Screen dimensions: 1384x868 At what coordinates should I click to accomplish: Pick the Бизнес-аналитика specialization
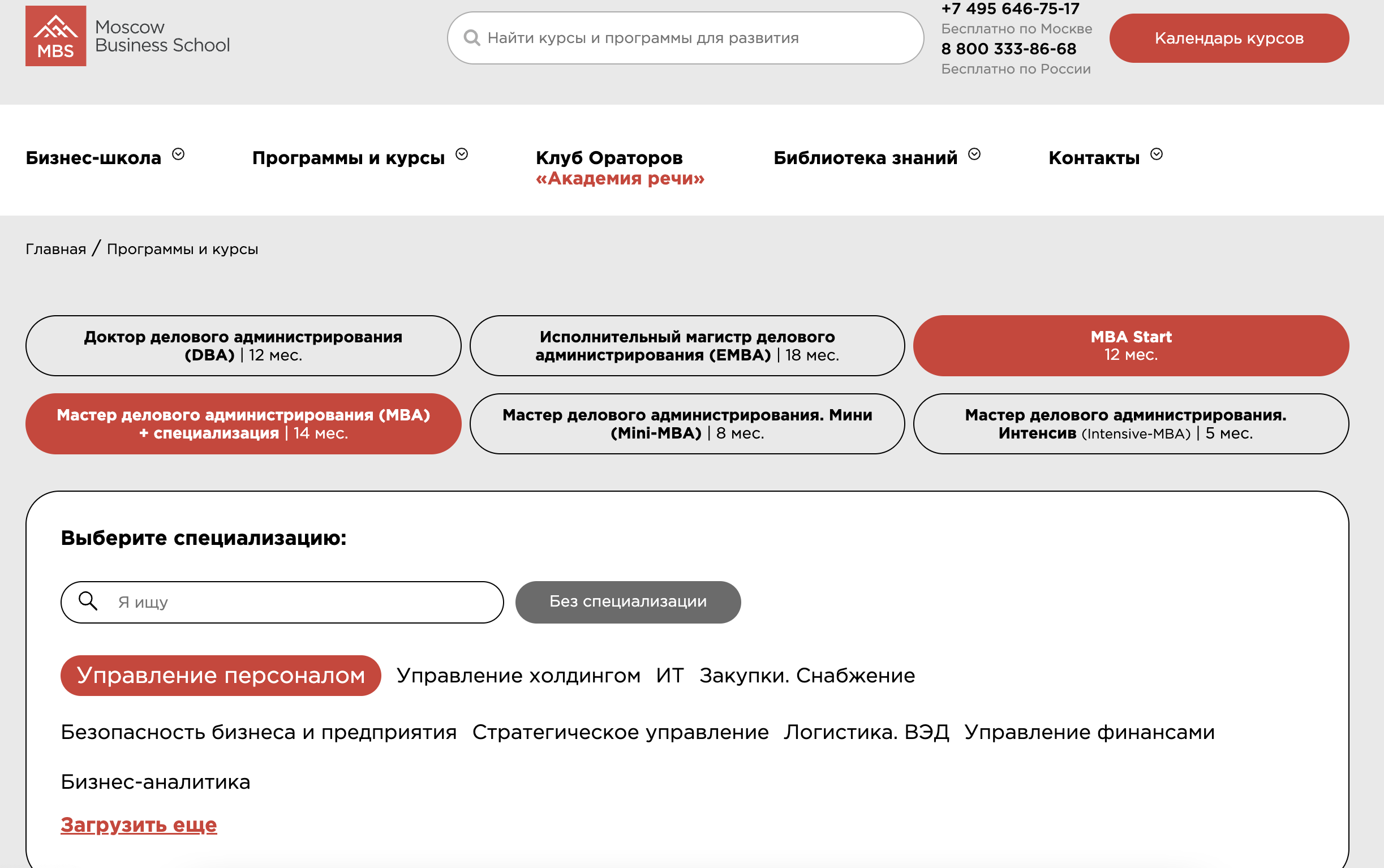pos(156,782)
